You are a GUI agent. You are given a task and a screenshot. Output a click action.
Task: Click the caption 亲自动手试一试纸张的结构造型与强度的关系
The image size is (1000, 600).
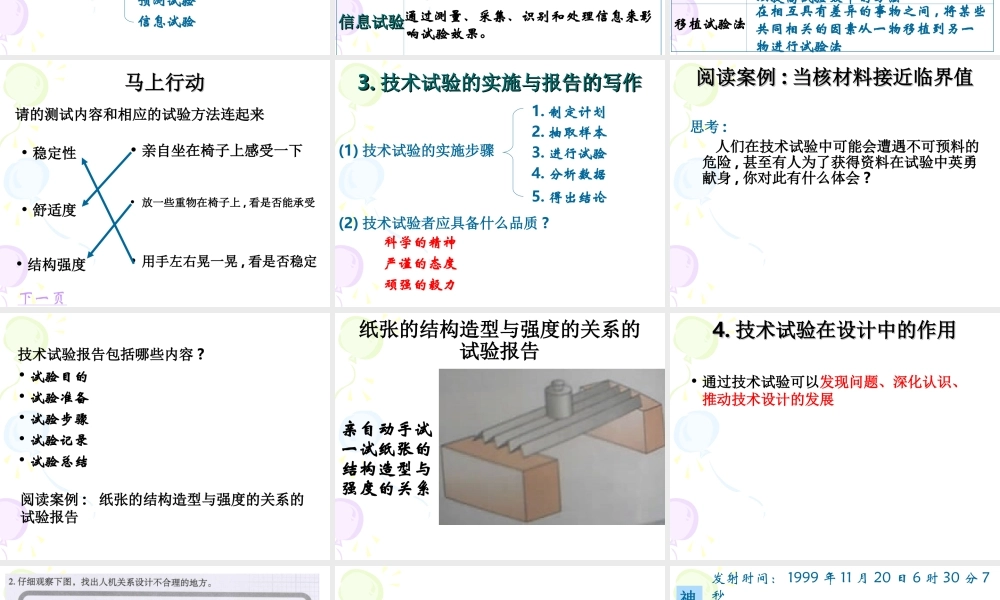(x=386, y=458)
